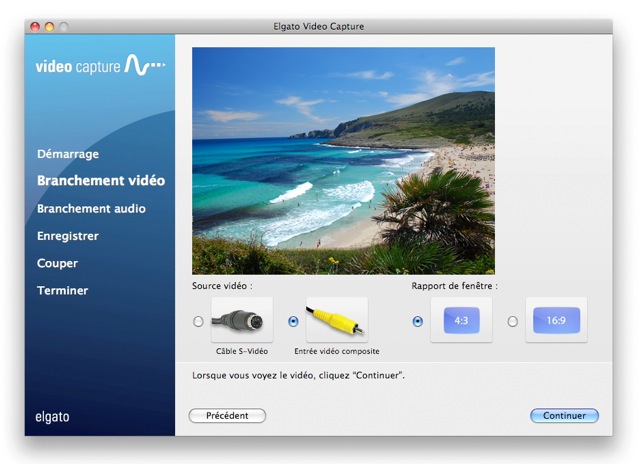The width and height of the screenshot is (640, 464).
Task: Minimize the window with the yellow button
Action: point(49,27)
